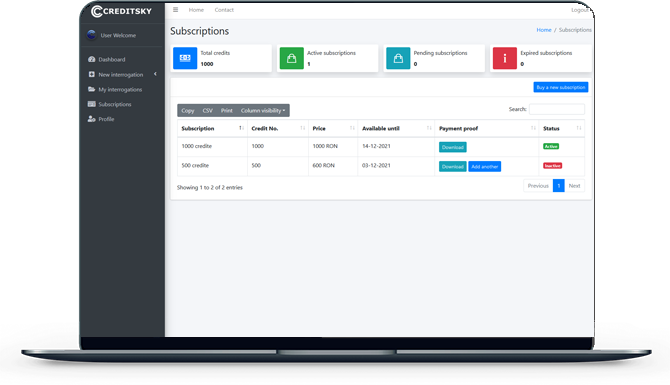
Task: Click the Profile user icon
Action: click(91, 119)
